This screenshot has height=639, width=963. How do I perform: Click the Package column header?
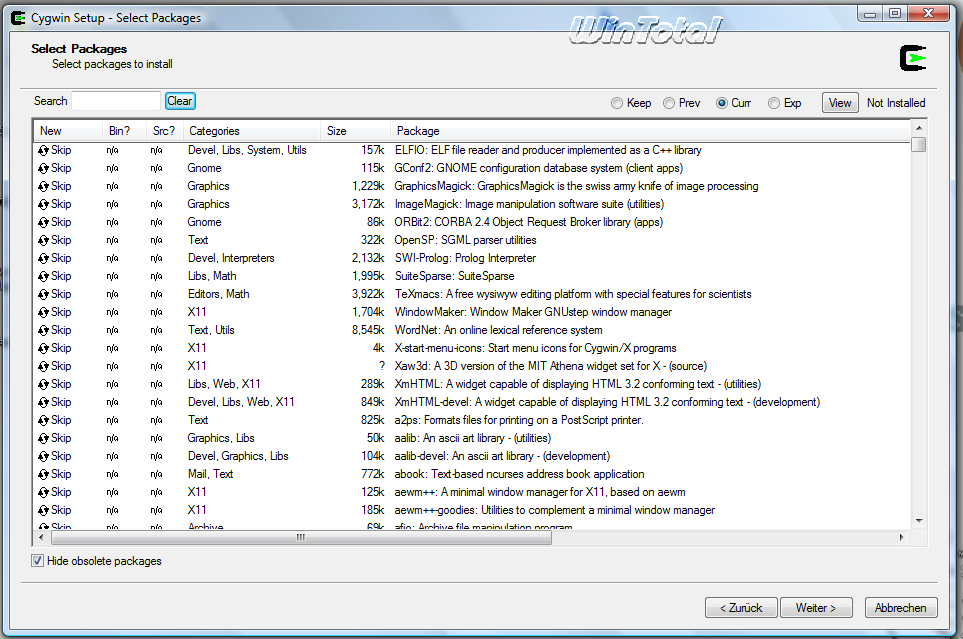[650, 131]
